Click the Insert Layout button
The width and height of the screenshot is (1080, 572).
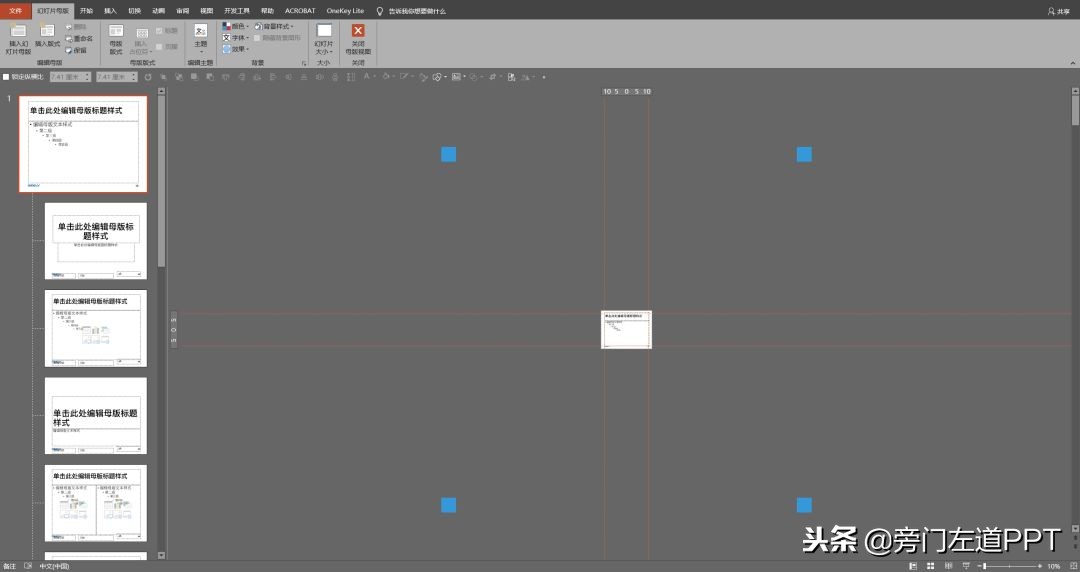click(x=48, y=37)
